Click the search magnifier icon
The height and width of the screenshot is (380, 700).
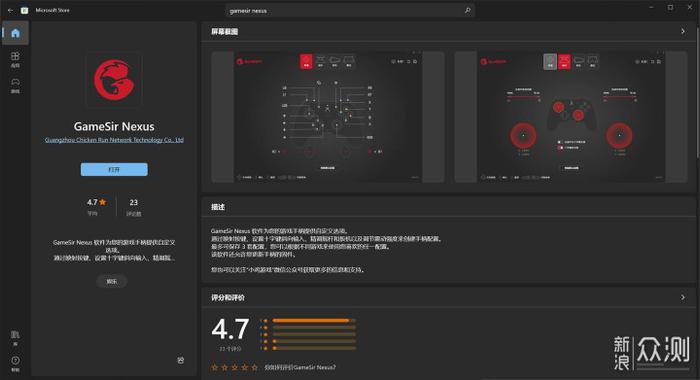tap(467, 10)
